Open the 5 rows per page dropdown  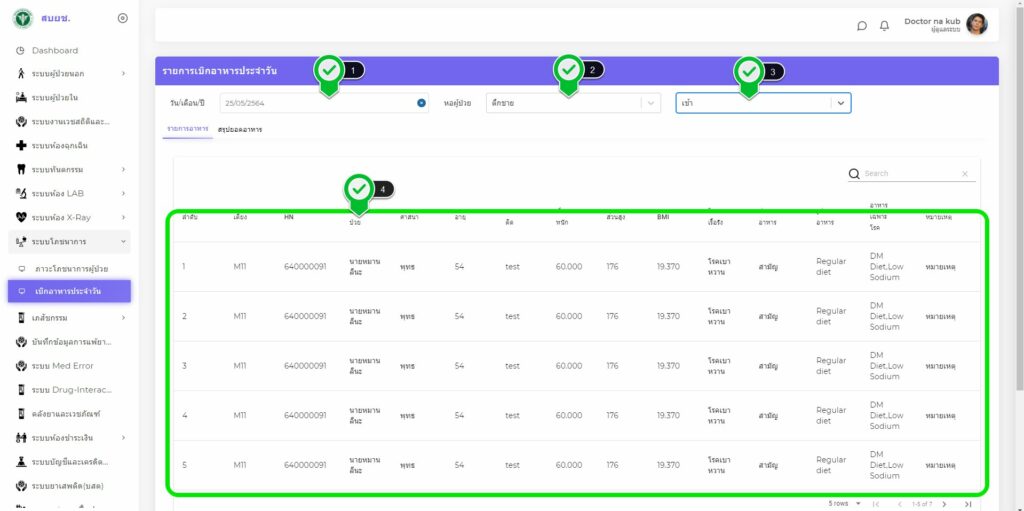pos(844,504)
